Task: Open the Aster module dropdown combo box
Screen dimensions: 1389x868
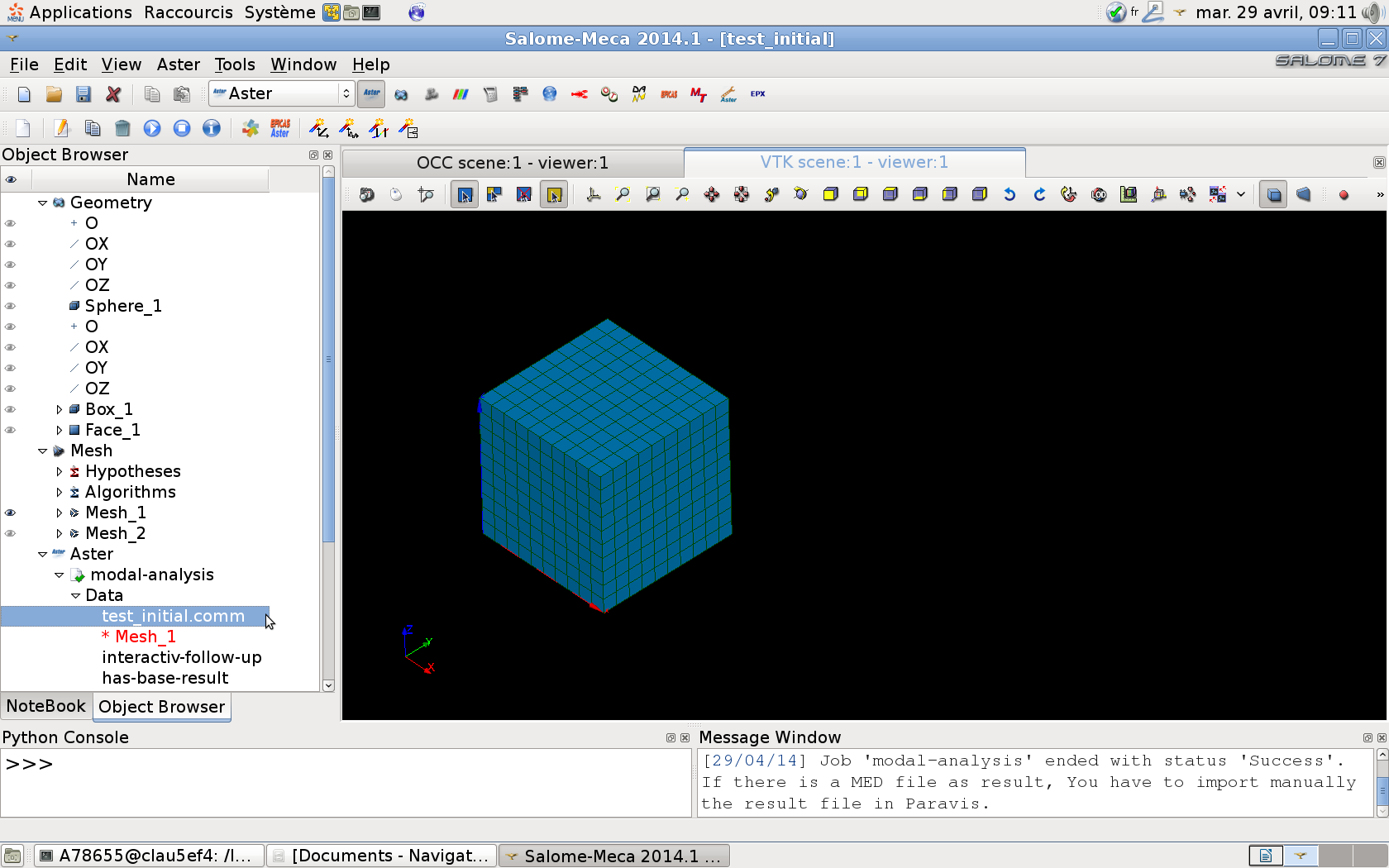Action: pos(281,94)
